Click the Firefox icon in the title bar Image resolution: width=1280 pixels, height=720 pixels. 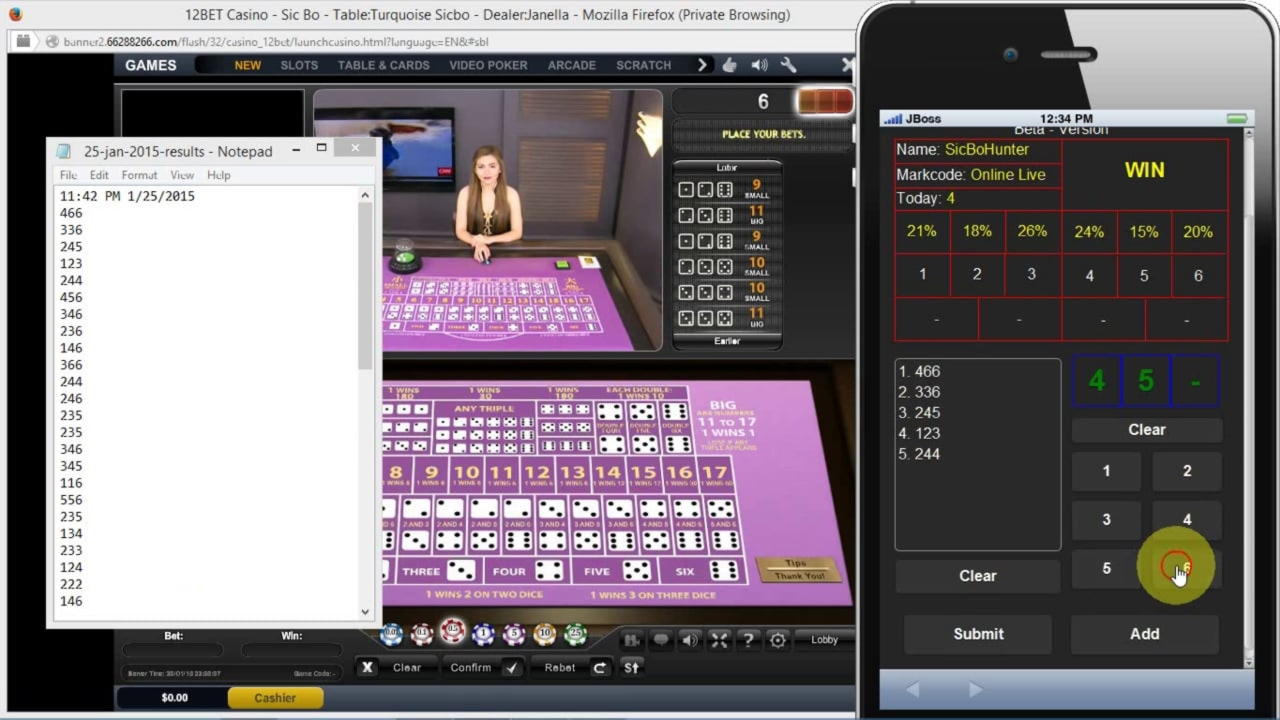click(x=14, y=14)
